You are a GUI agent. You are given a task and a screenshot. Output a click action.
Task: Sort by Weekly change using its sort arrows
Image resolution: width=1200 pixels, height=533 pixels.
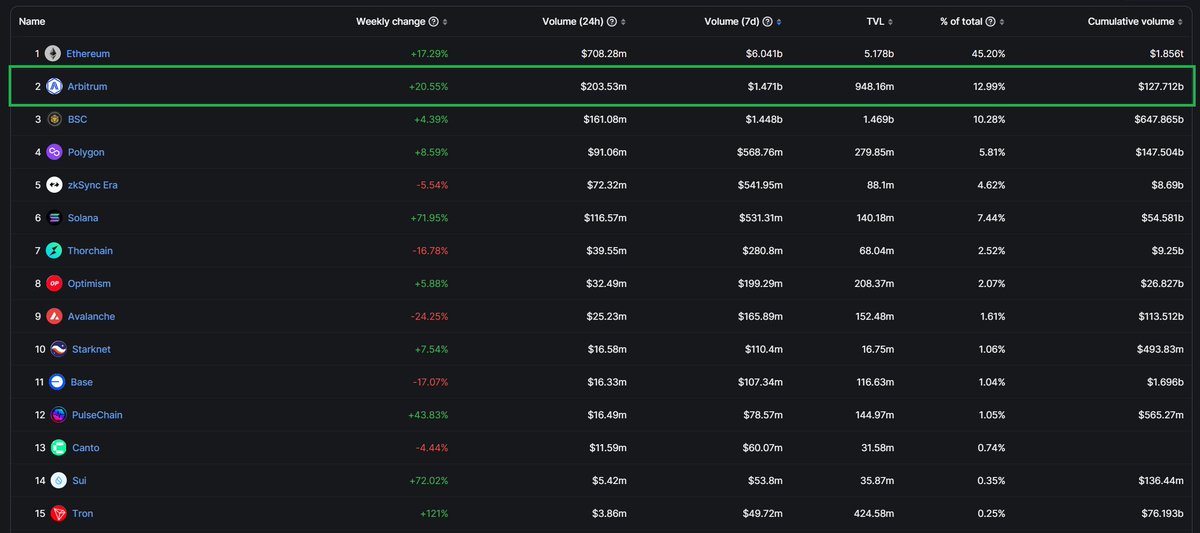click(445, 21)
